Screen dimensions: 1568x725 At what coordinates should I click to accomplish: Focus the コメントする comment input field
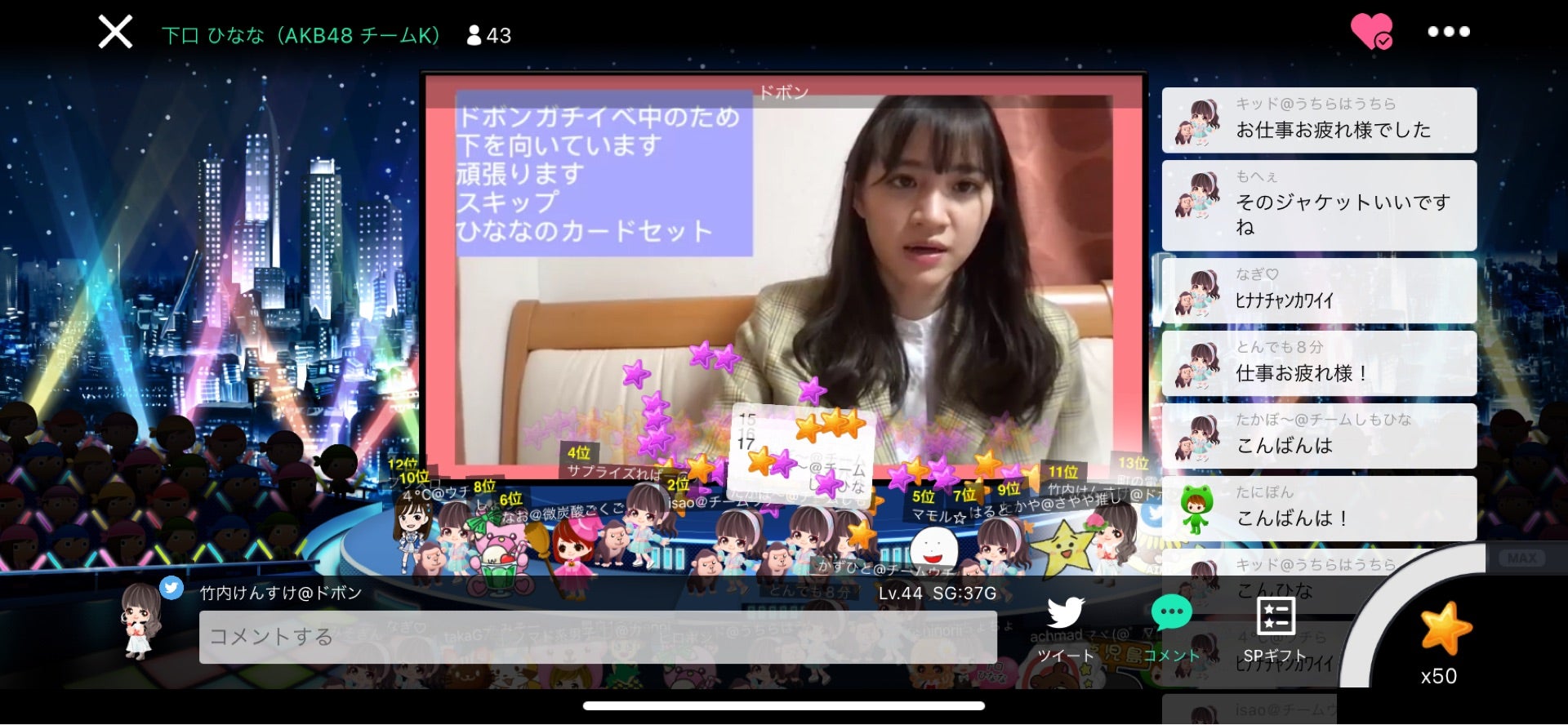[598, 637]
